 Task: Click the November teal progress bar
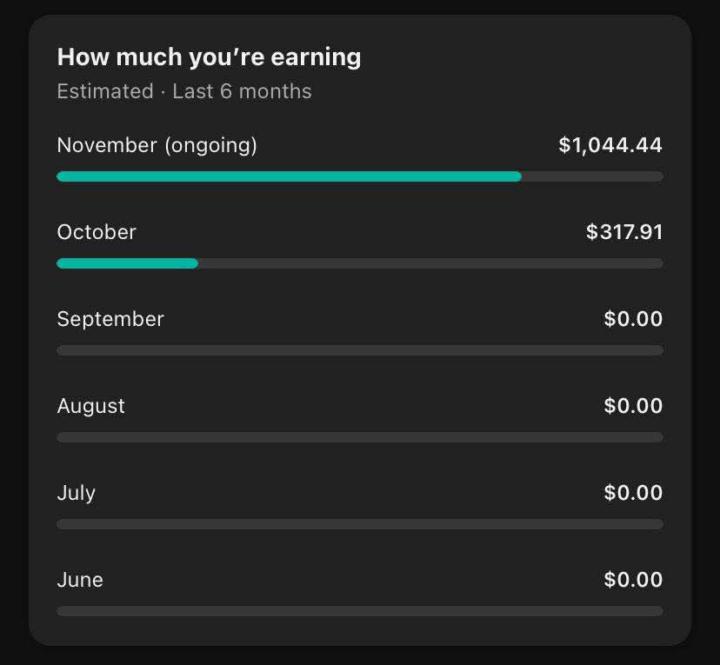[x=289, y=176]
